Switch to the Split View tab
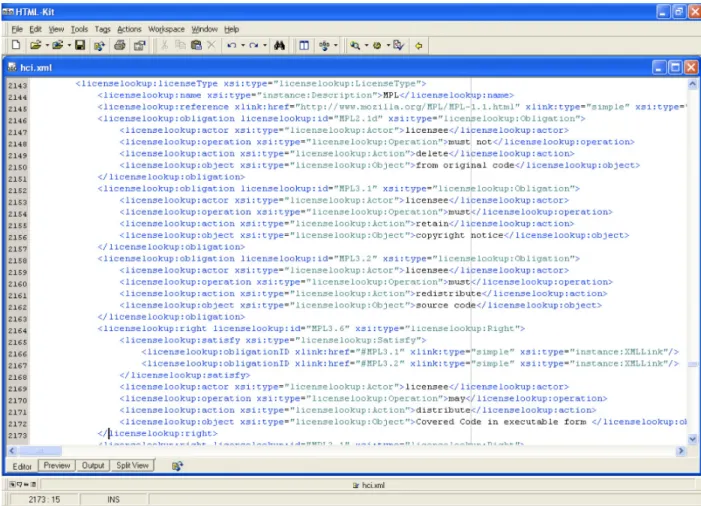The image size is (701, 506). pos(132,465)
